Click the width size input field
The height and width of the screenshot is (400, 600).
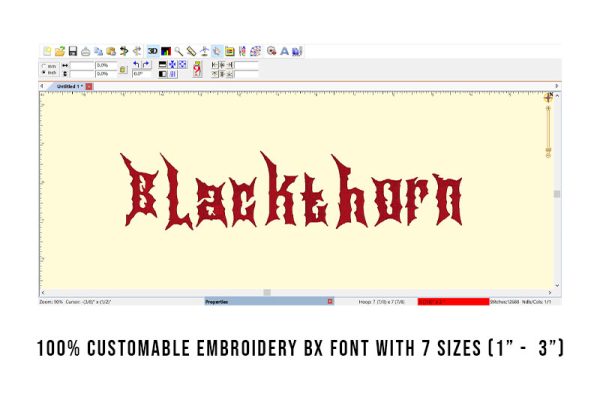82,65
